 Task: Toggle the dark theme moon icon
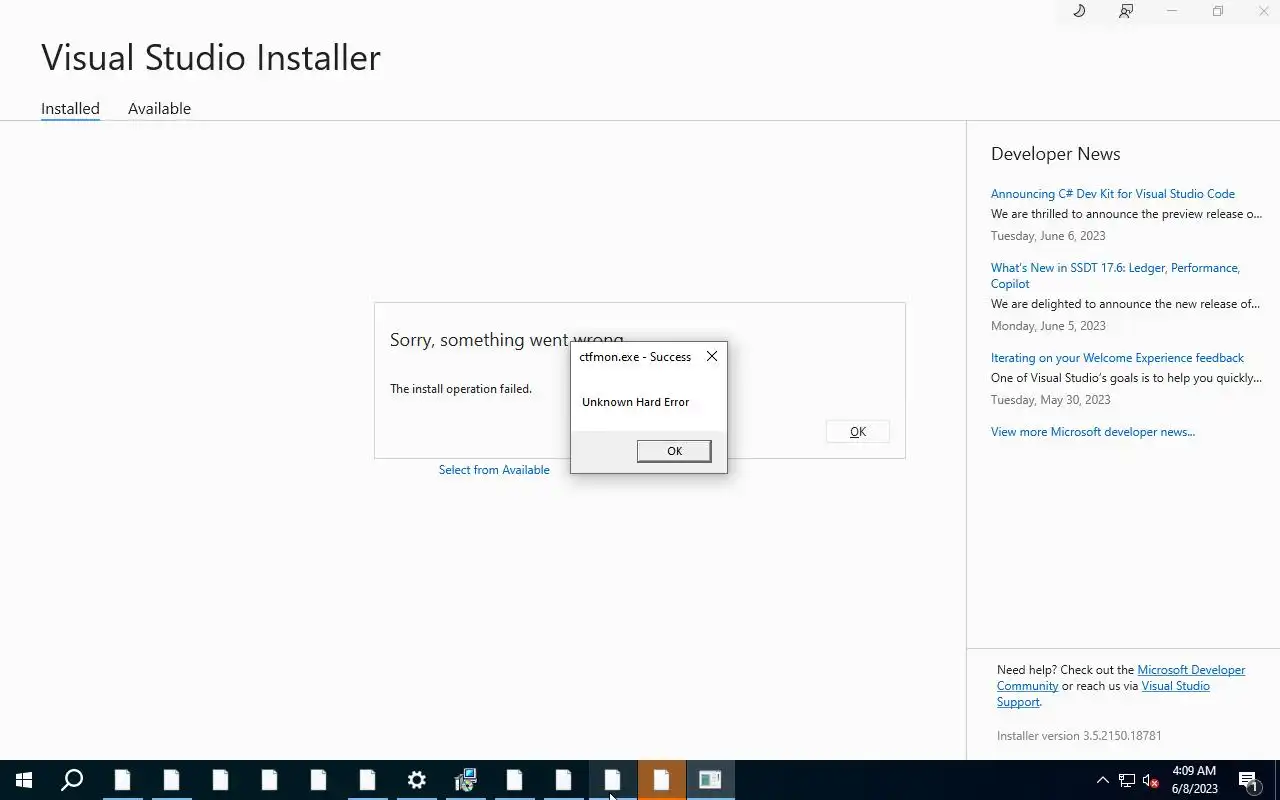tap(1079, 11)
